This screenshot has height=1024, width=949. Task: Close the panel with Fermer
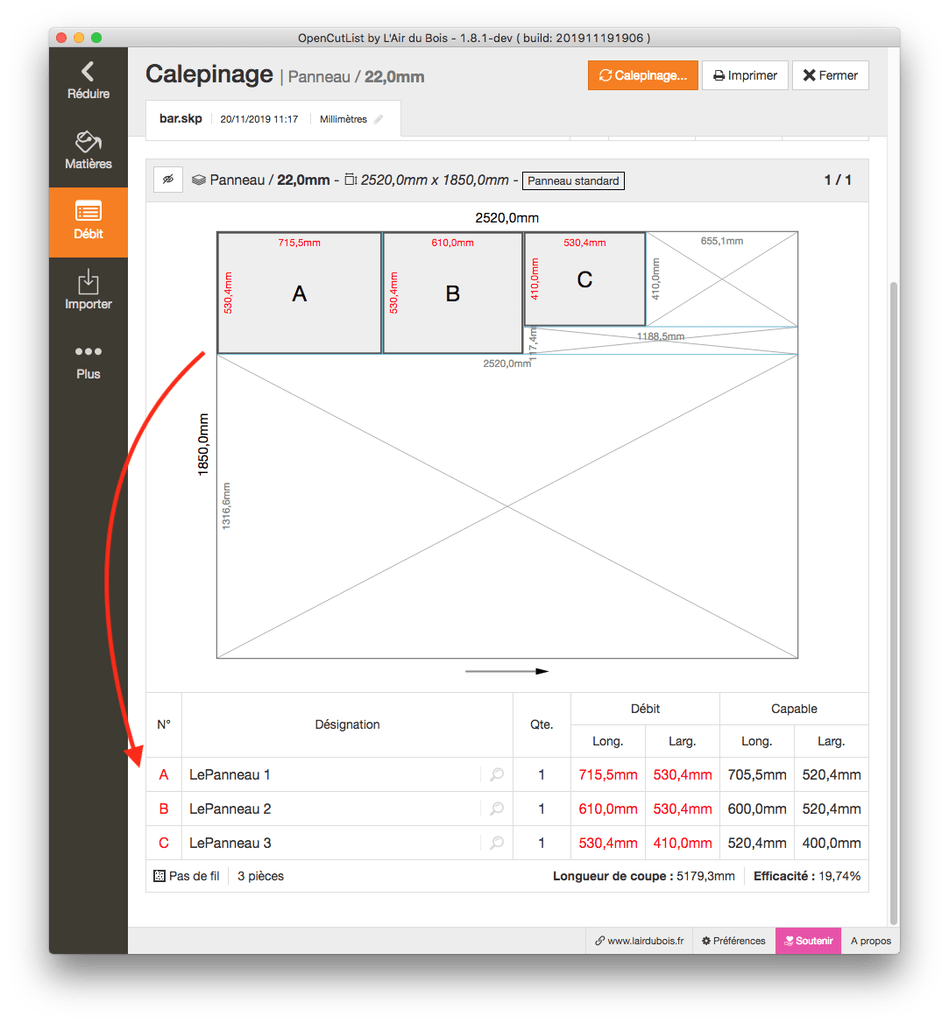coord(830,75)
